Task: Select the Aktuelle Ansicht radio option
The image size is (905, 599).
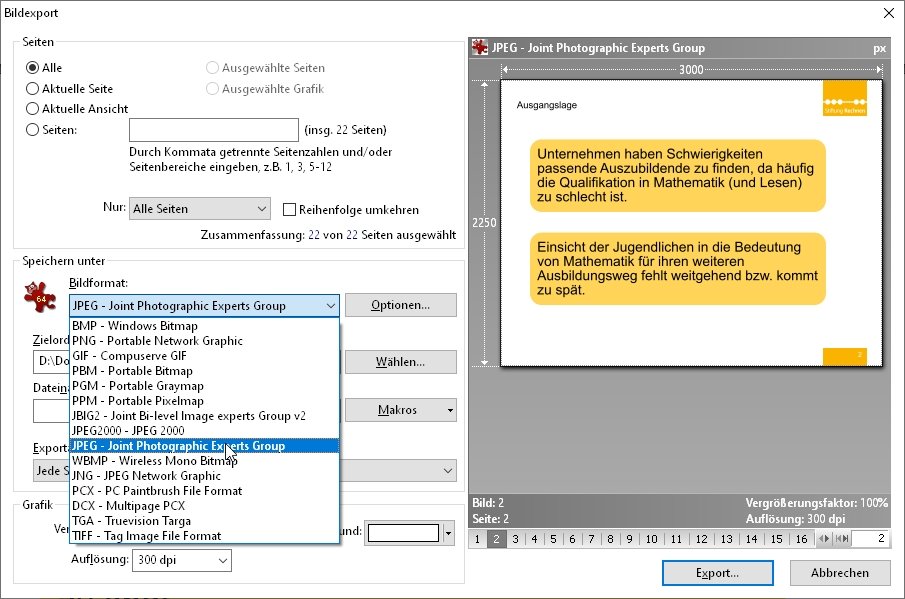Action: coord(32,108)
